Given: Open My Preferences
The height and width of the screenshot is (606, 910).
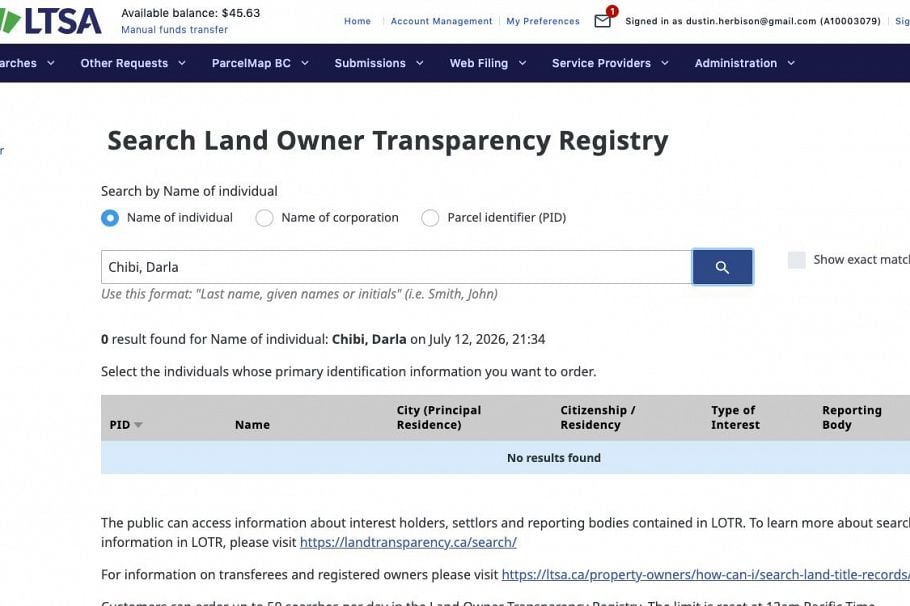Looking at the screenshot, I should click(x=543, y=21).
